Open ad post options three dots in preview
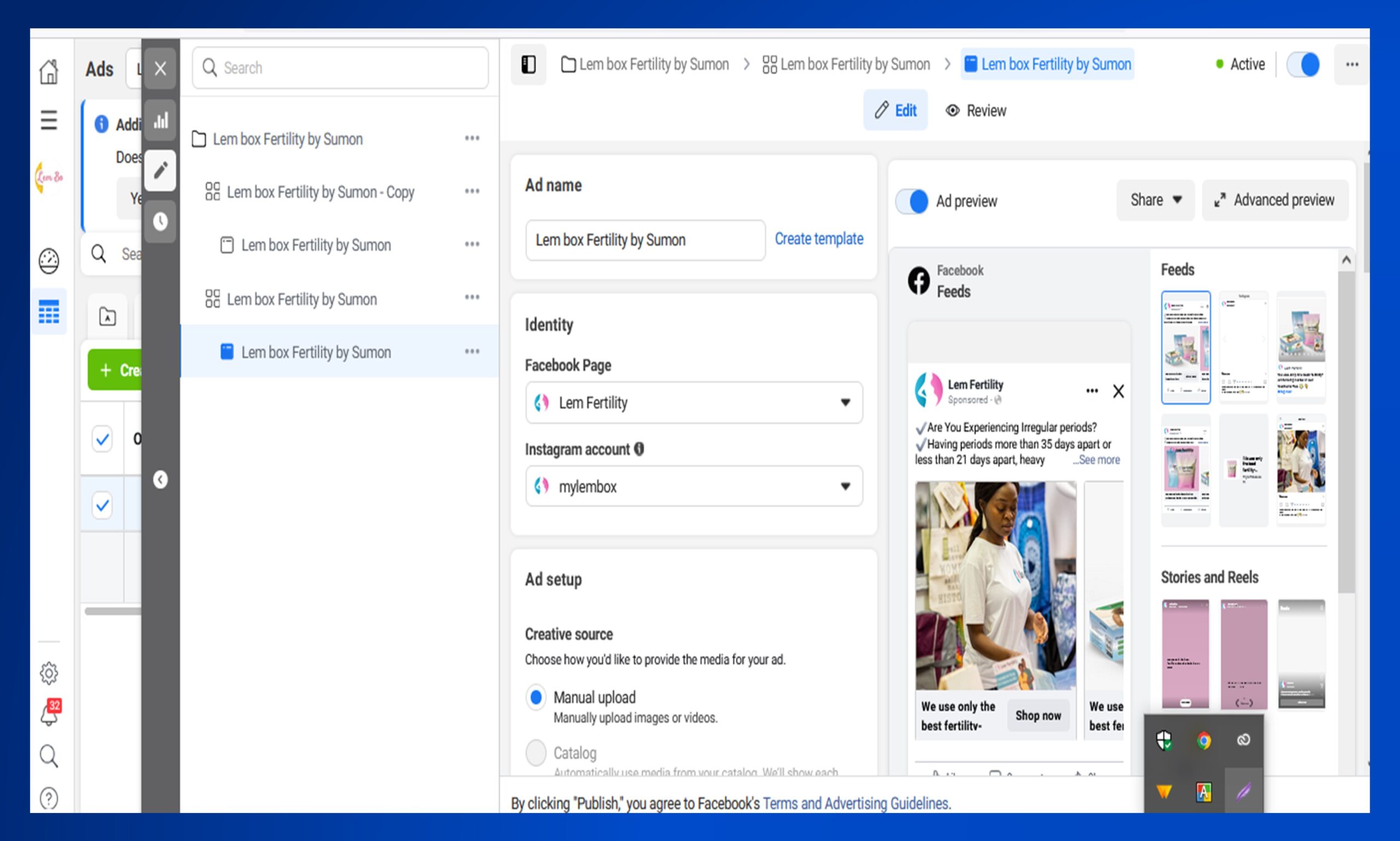Image resolution: width=1400 pixels, height=841 pixels. coord(1092,390)
